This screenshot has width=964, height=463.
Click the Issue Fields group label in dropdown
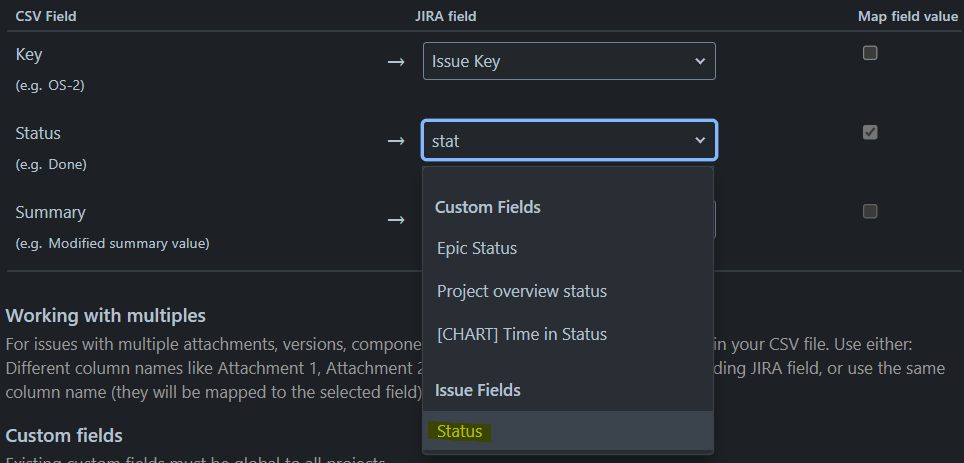[478, 390]
